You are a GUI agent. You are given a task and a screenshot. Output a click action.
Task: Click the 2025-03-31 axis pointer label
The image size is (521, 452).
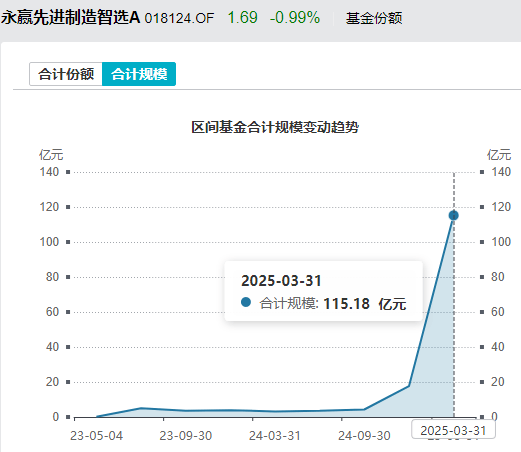pos(453,430)
